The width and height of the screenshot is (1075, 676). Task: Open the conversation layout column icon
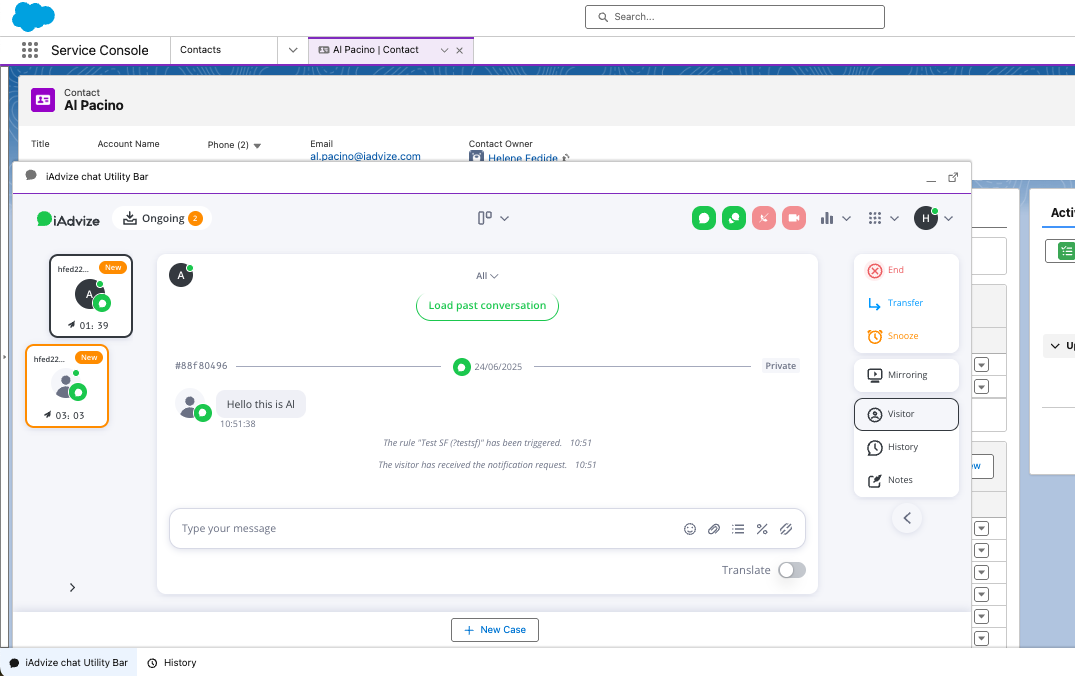[485, 218]
